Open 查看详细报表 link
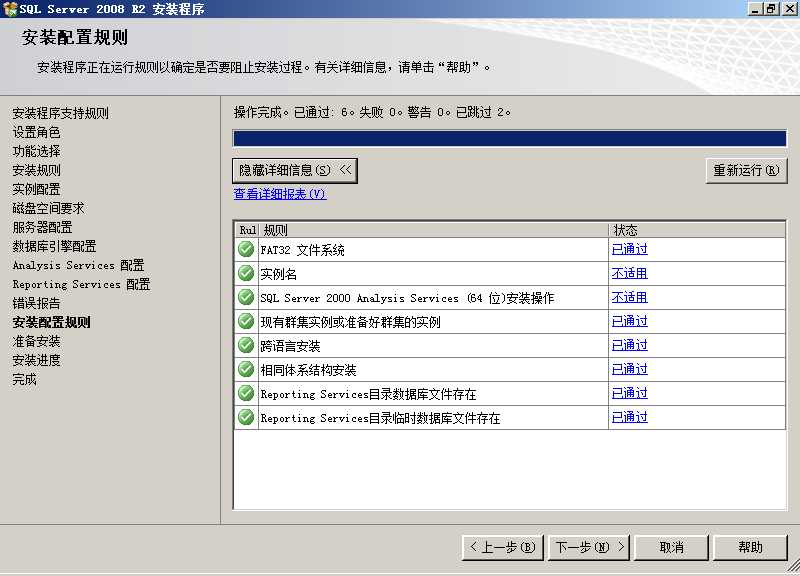Viewport: 800px width, 576px height. pyautogui.click(x=280, y=194)
